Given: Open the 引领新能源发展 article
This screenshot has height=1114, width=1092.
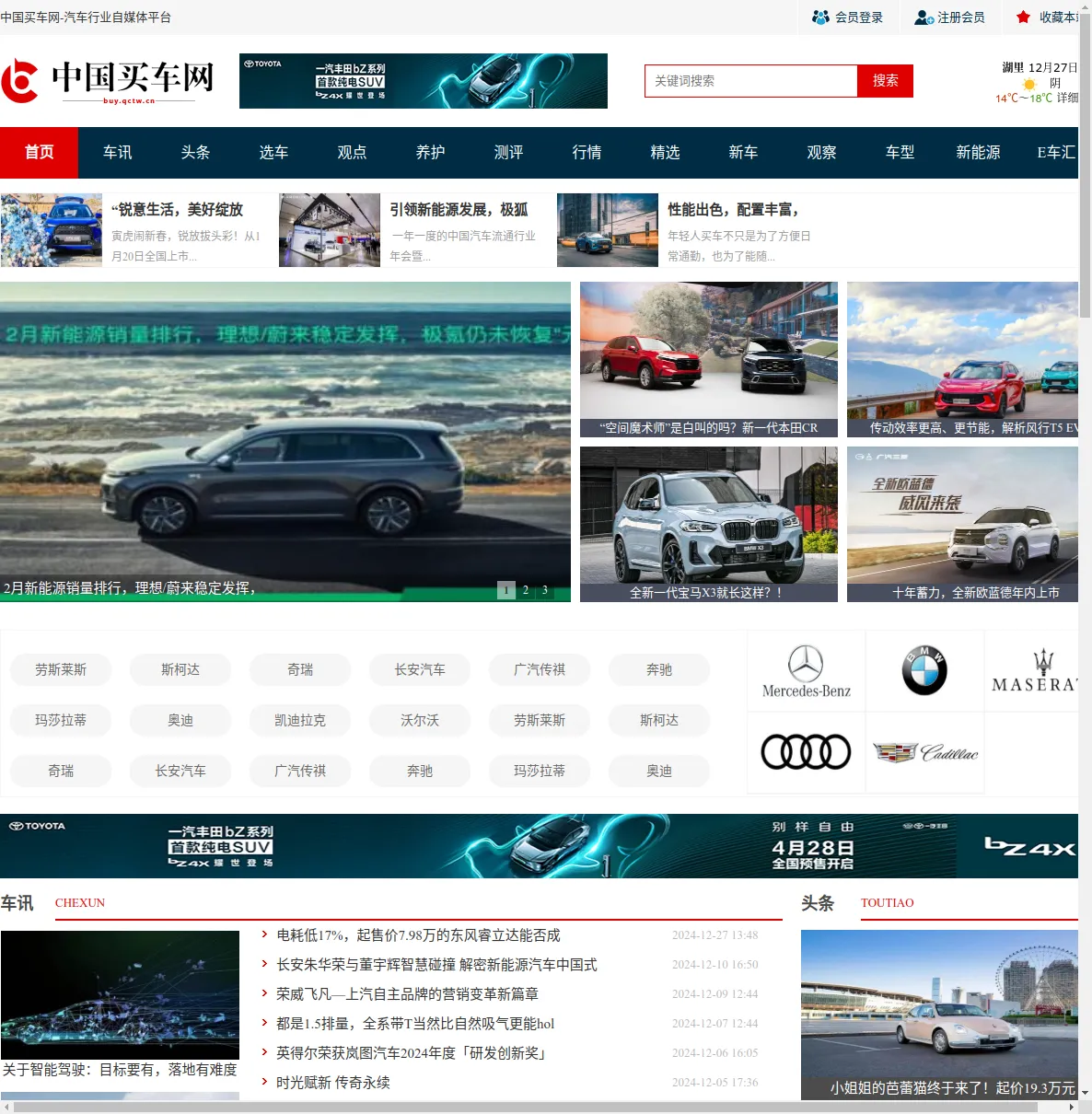Looking at the screenshot, I should coord(459,210).
